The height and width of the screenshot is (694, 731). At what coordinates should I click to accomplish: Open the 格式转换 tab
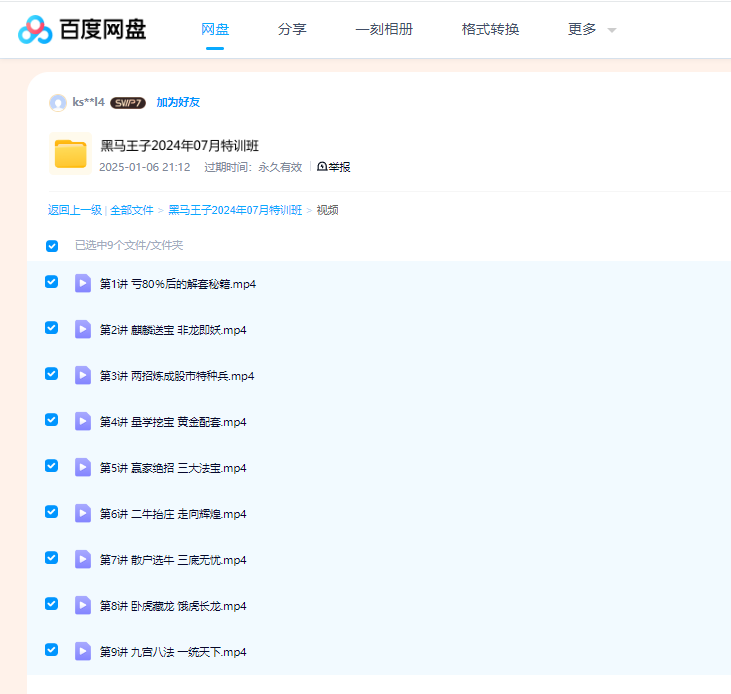pyautogui.click(x=490, y=29)
